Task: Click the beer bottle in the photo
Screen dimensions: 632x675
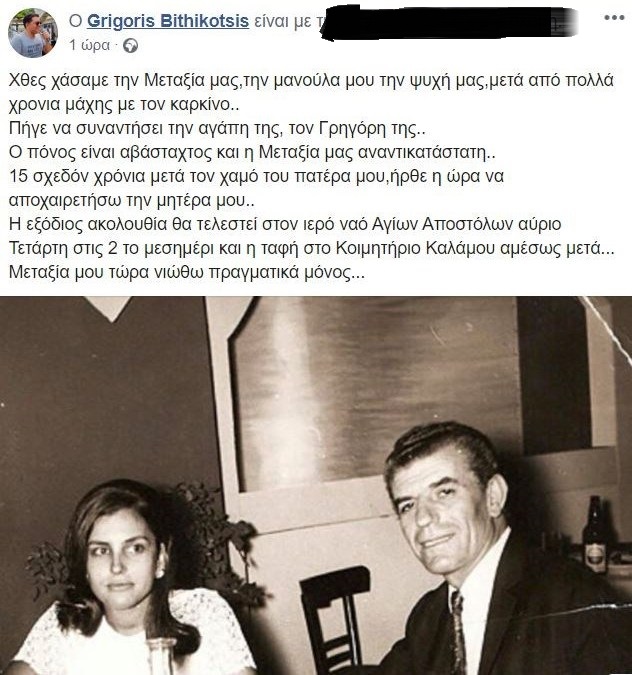Action: click(595, 535)
